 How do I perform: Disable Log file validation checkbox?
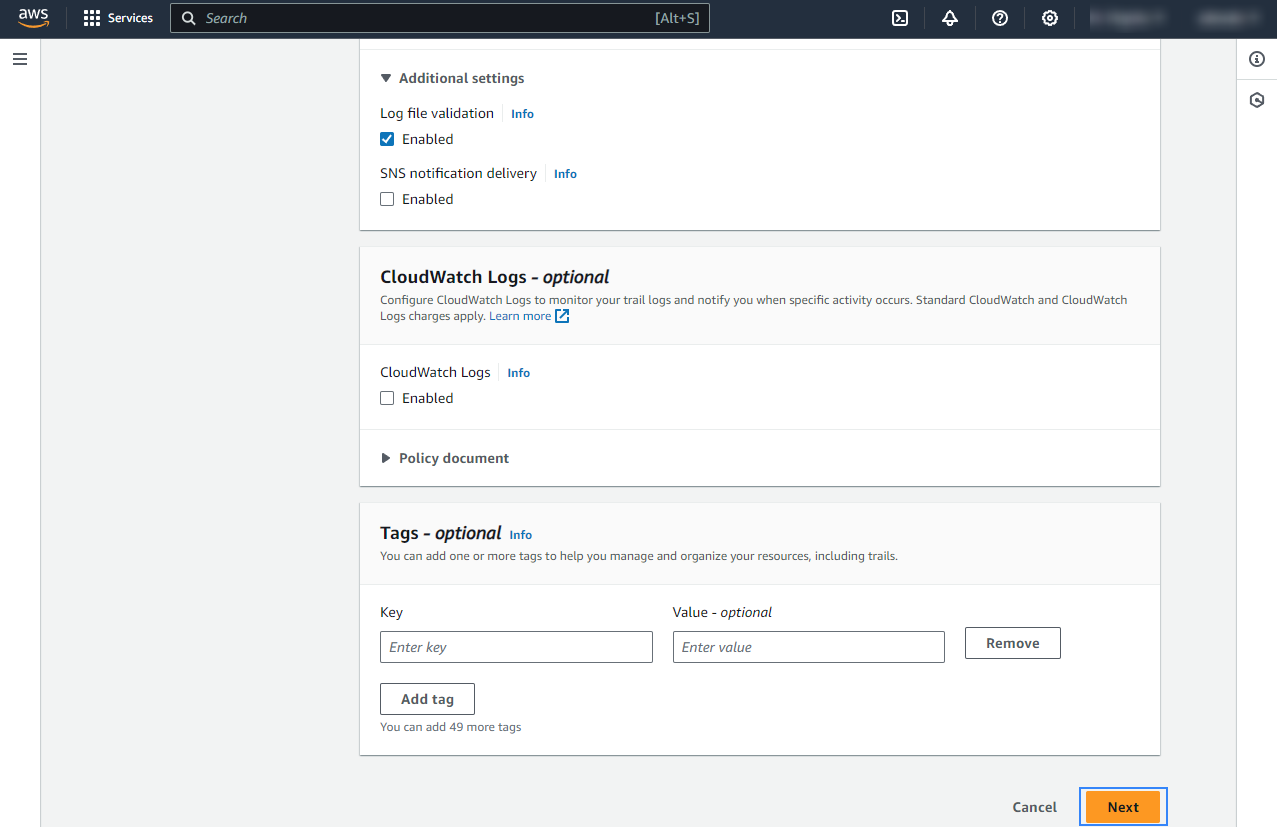coord(387,139)
